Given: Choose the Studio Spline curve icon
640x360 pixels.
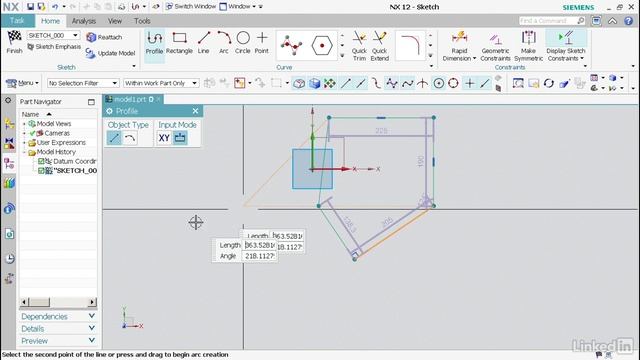Looking at the screenshot, I should 291,45.
